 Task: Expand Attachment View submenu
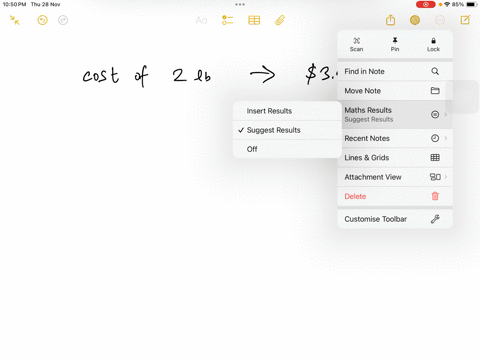point(395,177)
